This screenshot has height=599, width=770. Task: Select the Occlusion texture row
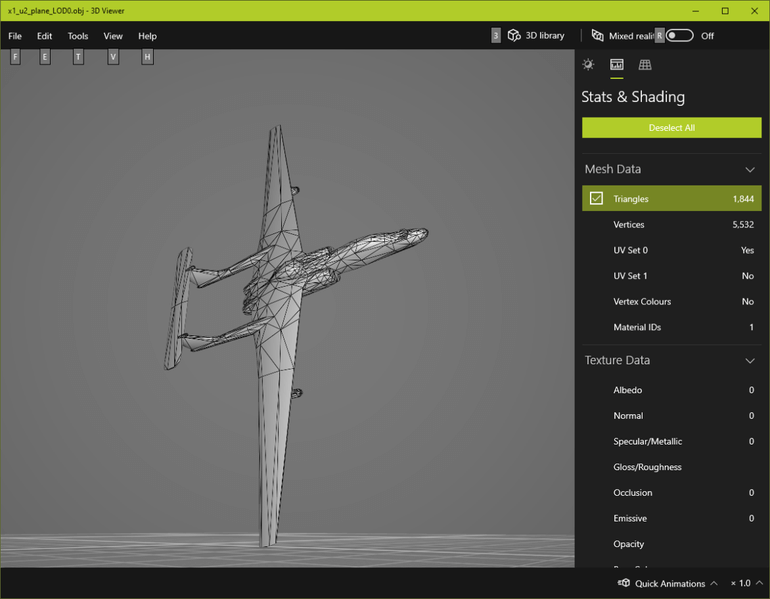672,492
